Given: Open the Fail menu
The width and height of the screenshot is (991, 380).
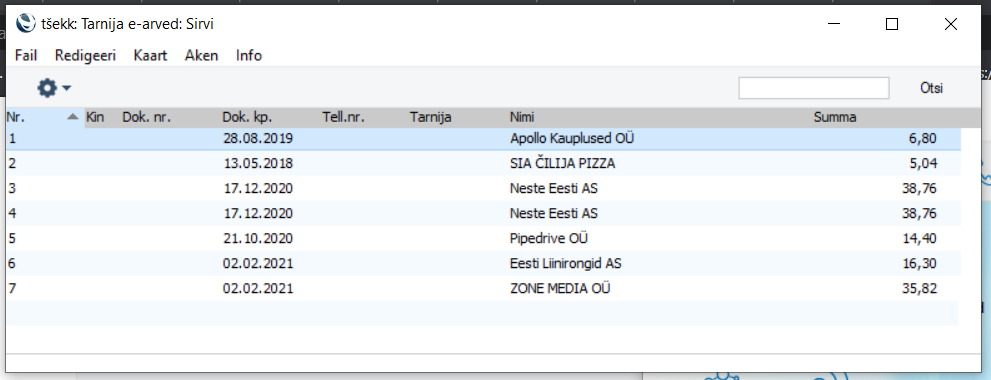Looking at the screenshot, I should (26, 56).
